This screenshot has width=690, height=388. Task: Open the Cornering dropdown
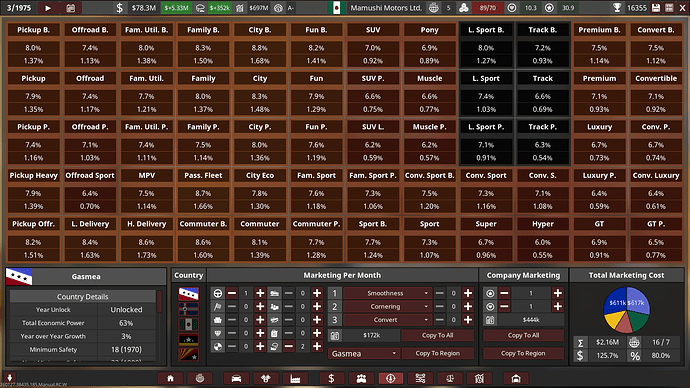pos(387,307)
